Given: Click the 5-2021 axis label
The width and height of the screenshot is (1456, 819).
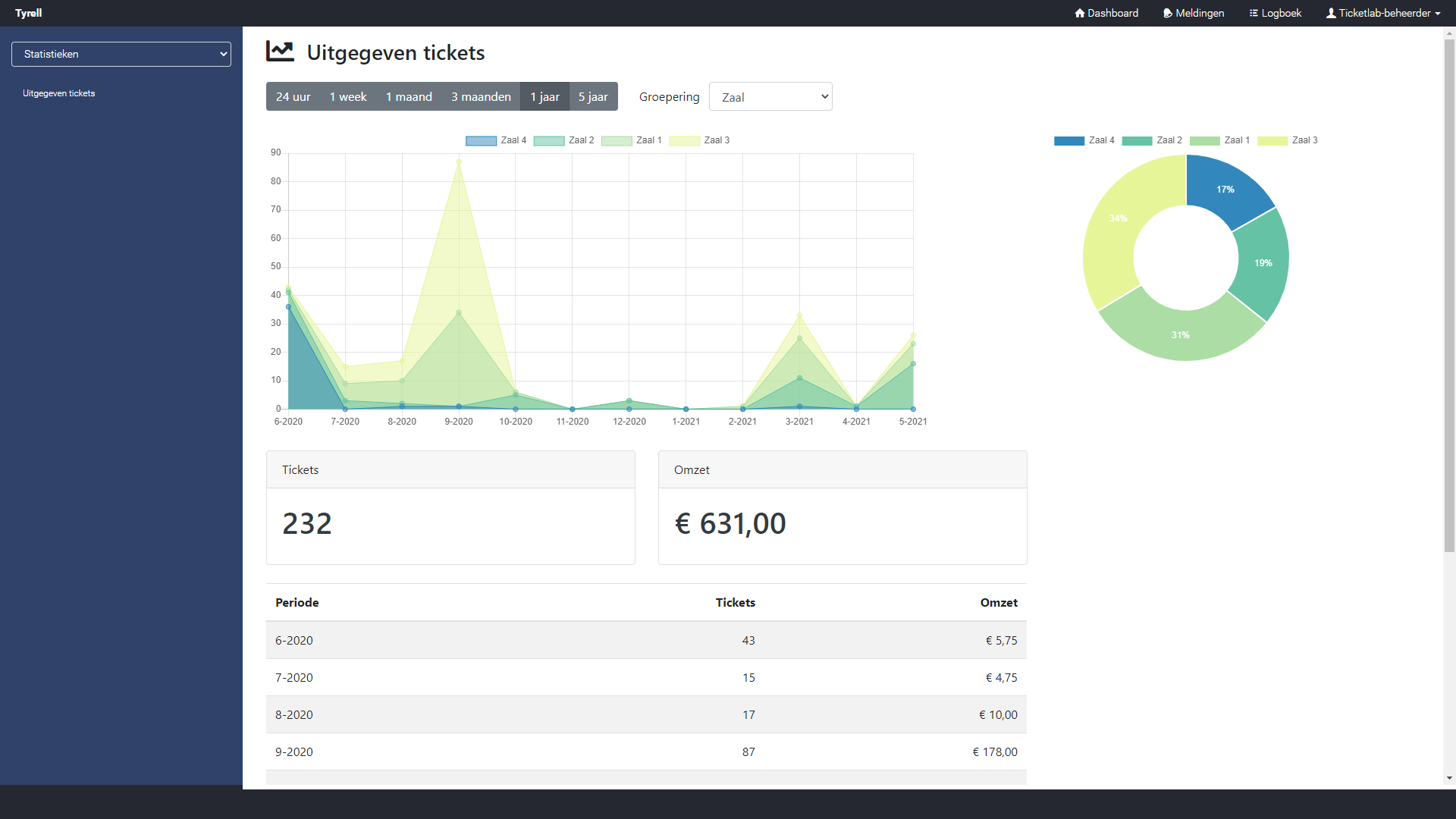Looking at the screenshot, I should tap(913, 422).
